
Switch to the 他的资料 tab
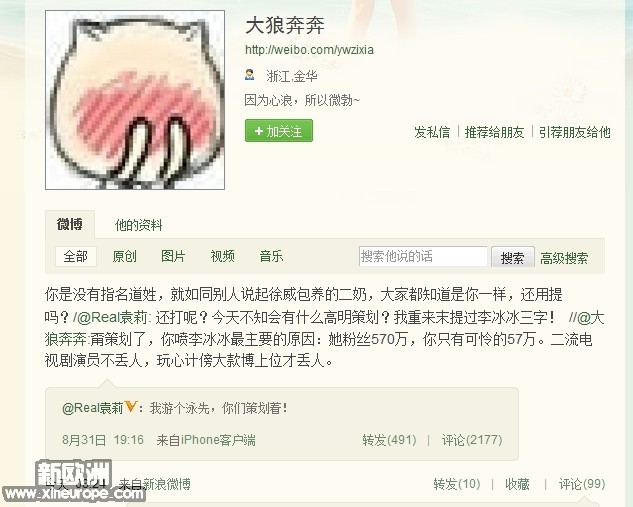click(x=138, y=225)
